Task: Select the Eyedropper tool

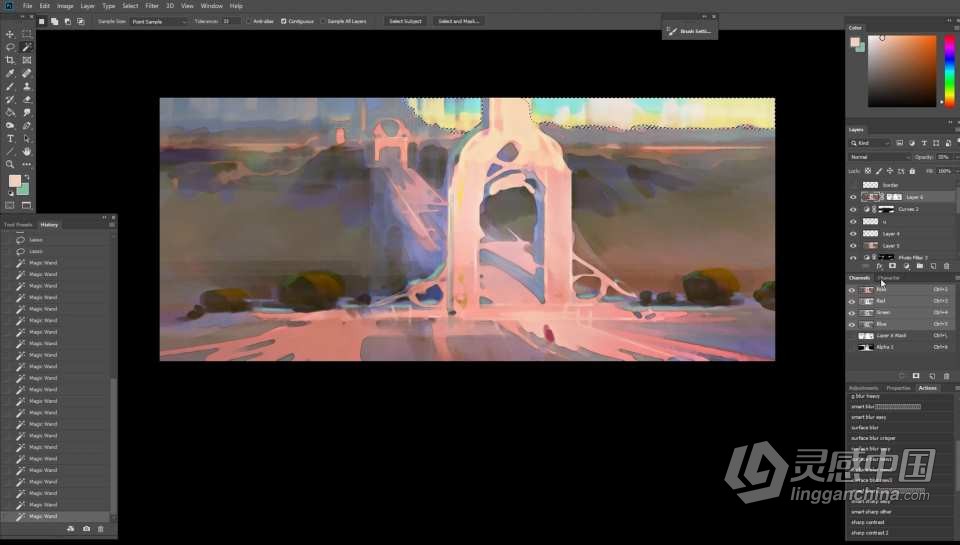Action: tap(10, 73)
